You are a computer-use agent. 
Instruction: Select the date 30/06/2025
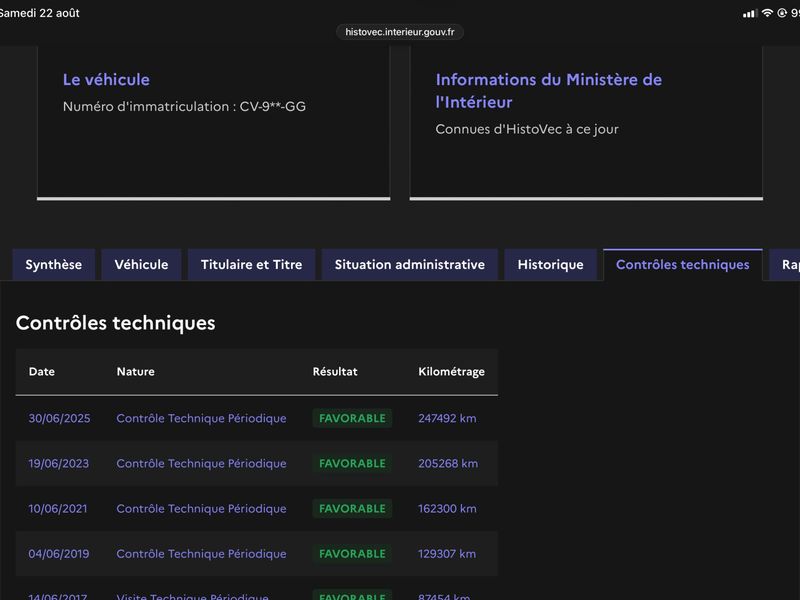click(x=59, y=418)
